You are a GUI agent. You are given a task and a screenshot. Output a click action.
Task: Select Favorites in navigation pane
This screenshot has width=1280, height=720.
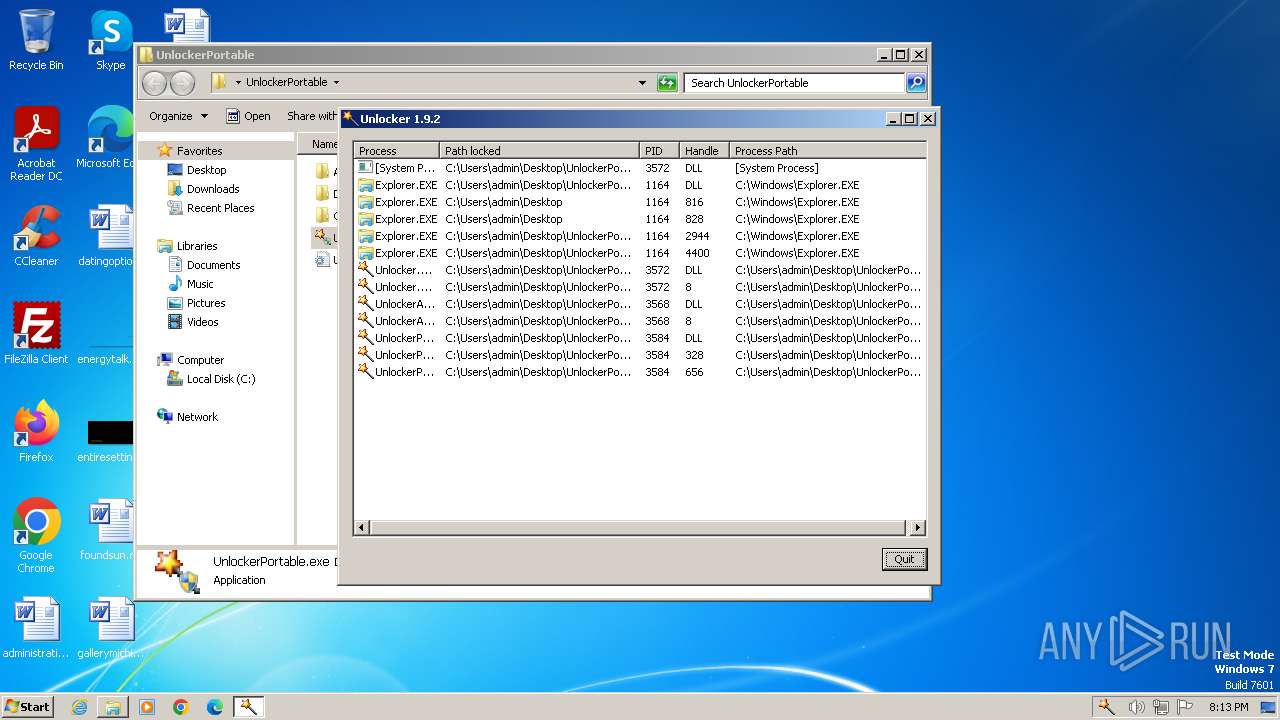(x=199, y=151)
